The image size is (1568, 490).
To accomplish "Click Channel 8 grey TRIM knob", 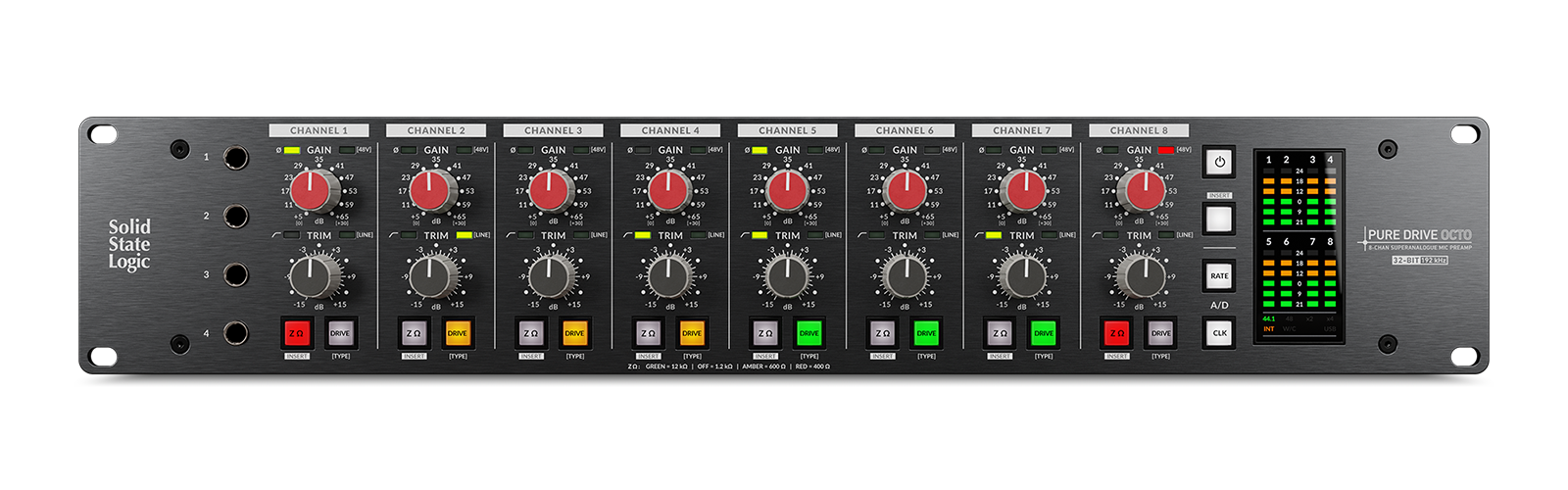I will coord(1141,277).
